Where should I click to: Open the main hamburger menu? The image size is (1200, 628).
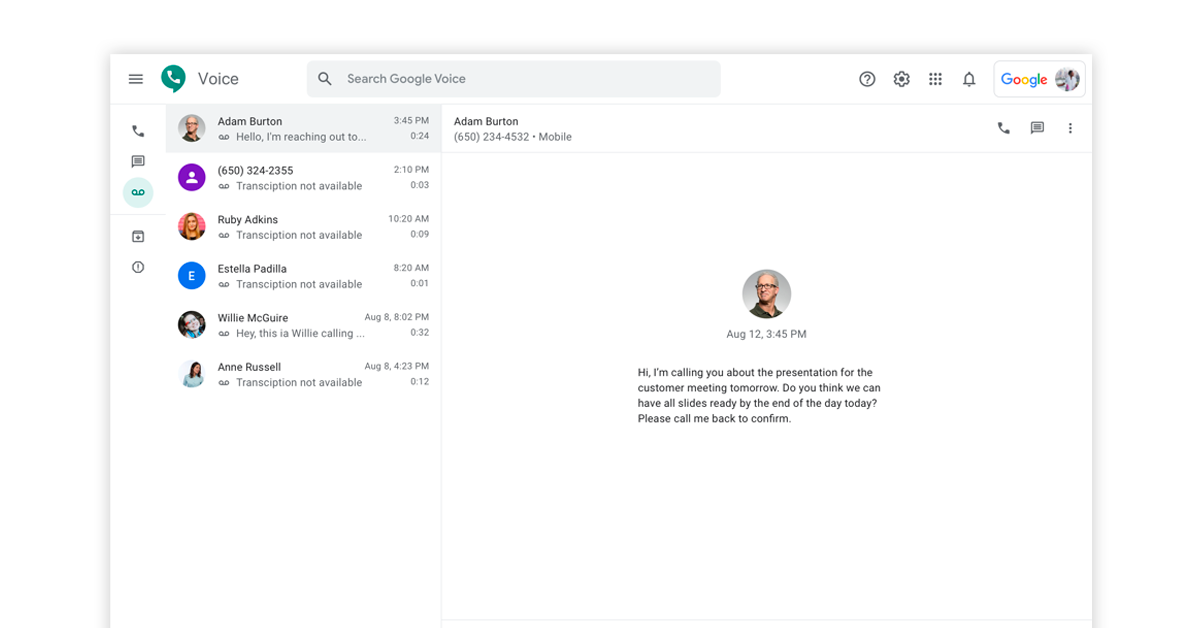pyautogui.click(x=136, y=79)
